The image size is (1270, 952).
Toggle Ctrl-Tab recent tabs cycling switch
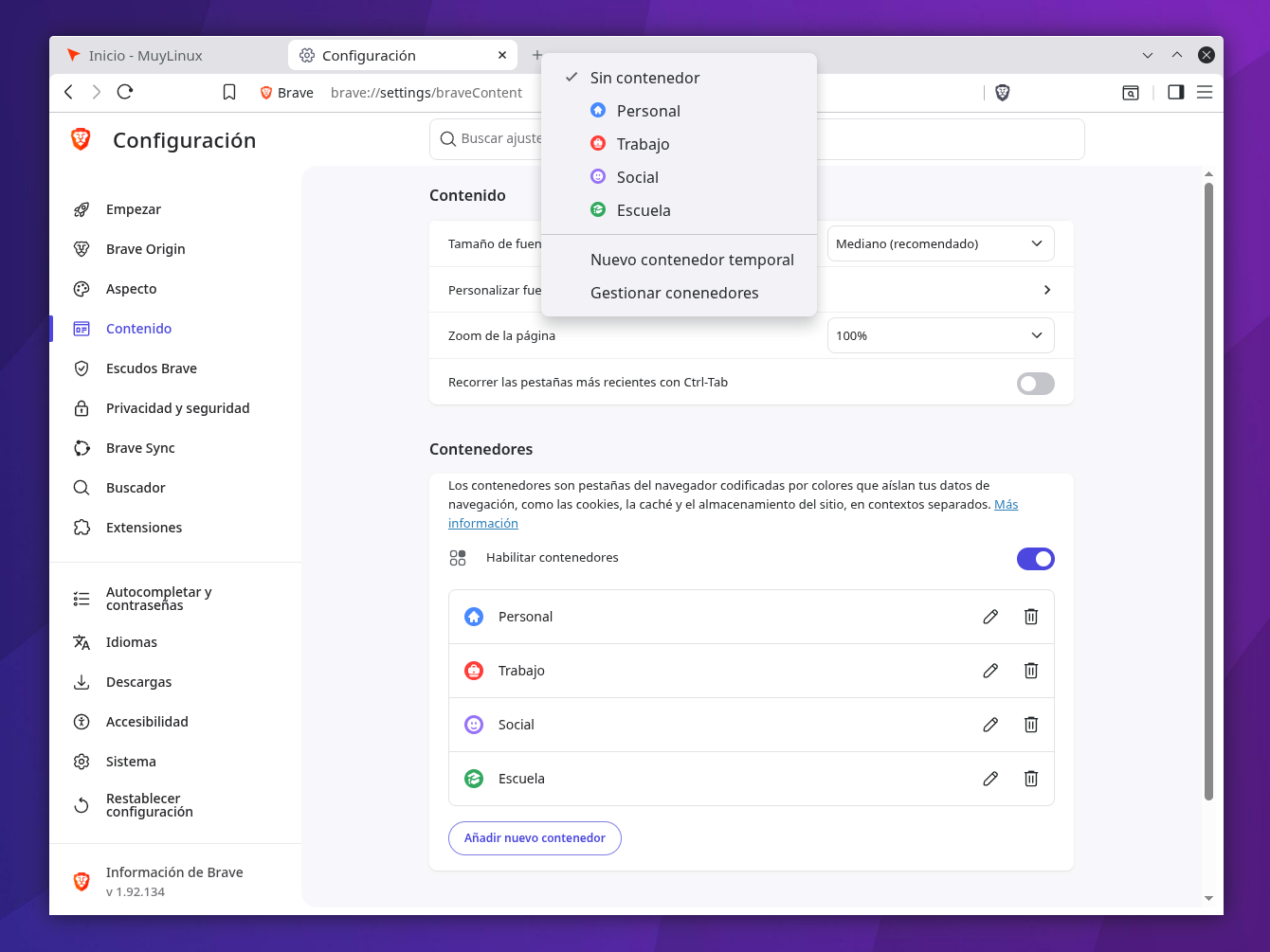[1035, 384]
